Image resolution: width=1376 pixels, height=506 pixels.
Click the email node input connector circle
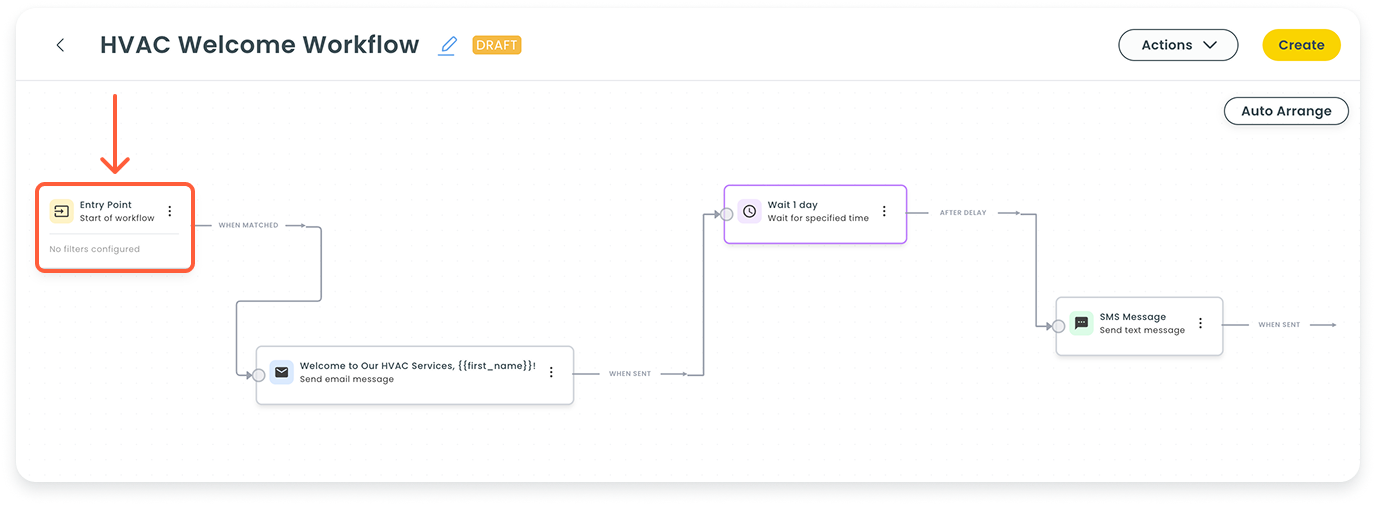pyautogui.click(x=258, y=375)
